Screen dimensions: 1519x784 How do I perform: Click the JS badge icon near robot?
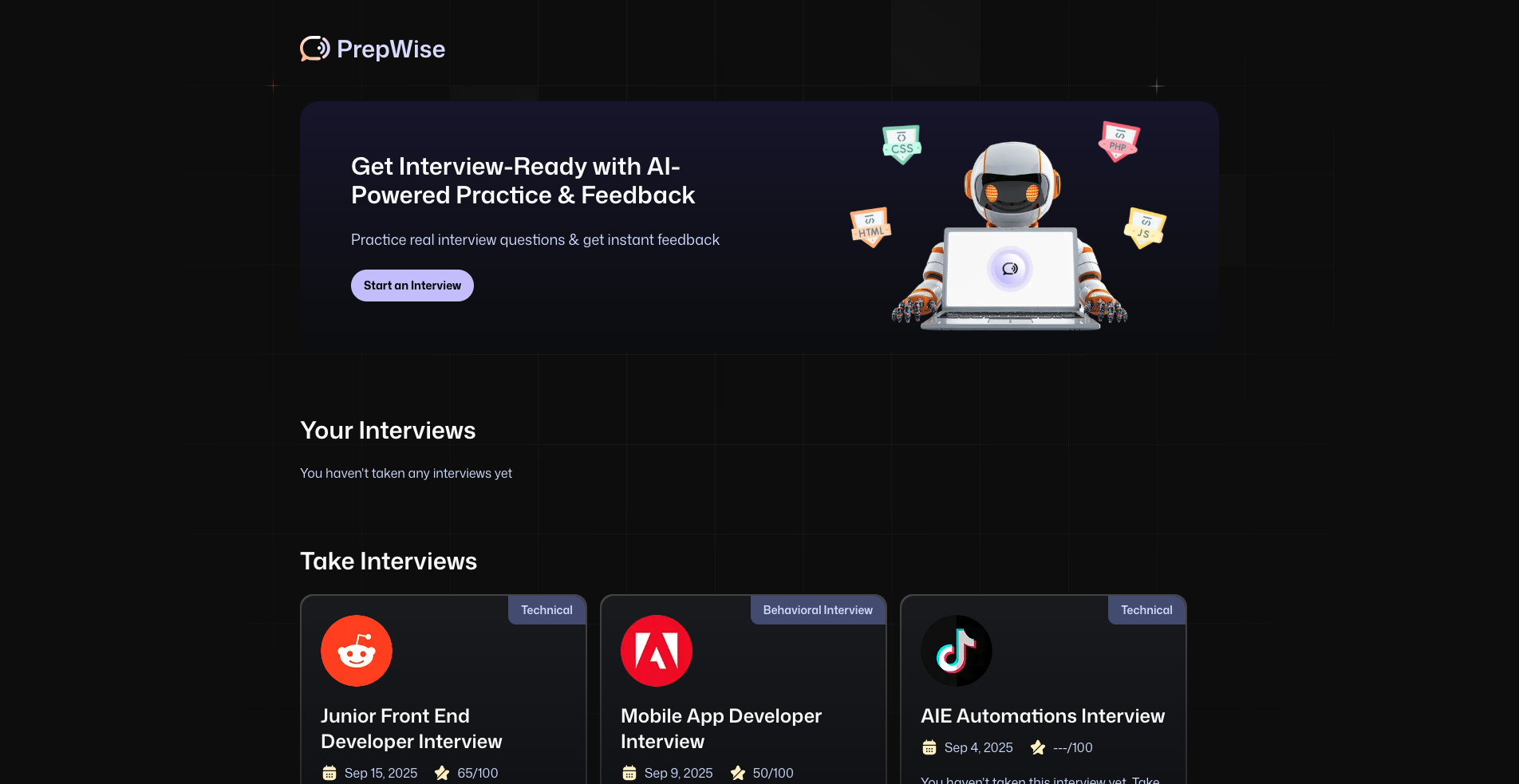click(1145, 228)
